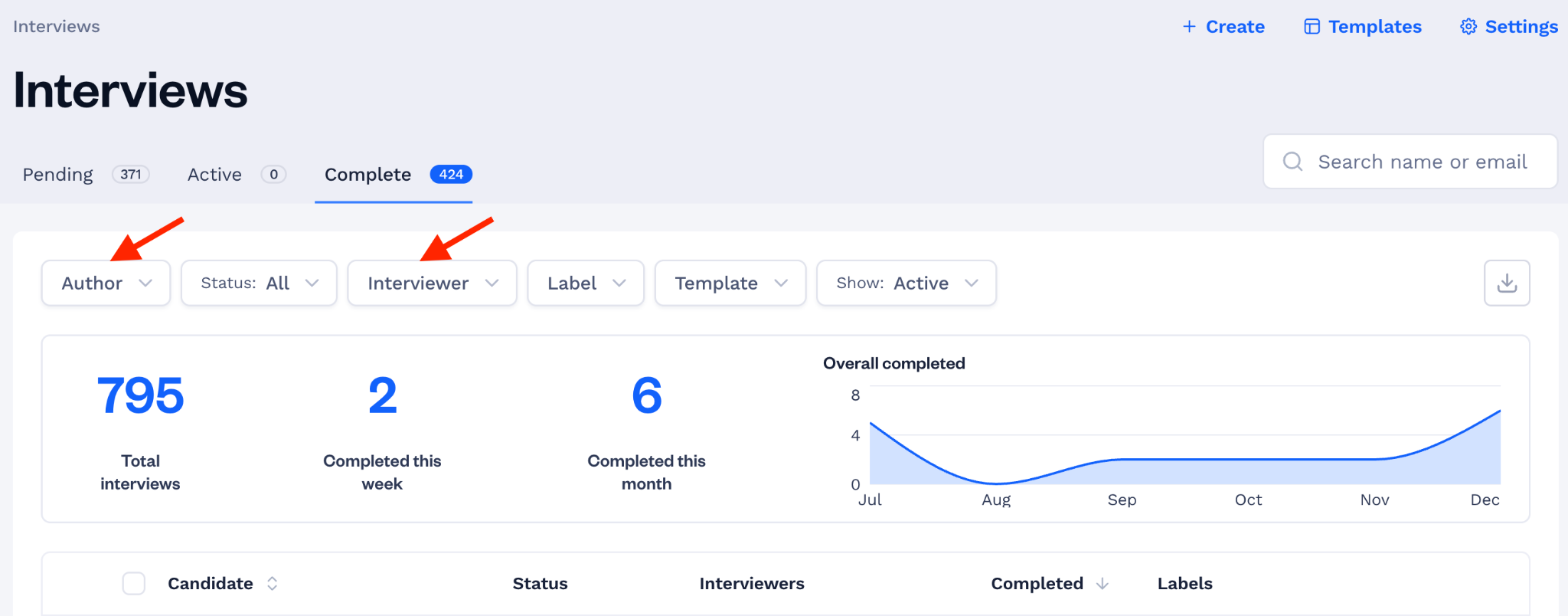Select the Complete tab
This screenshot has width=1568, height=616.
coord(394,176)
